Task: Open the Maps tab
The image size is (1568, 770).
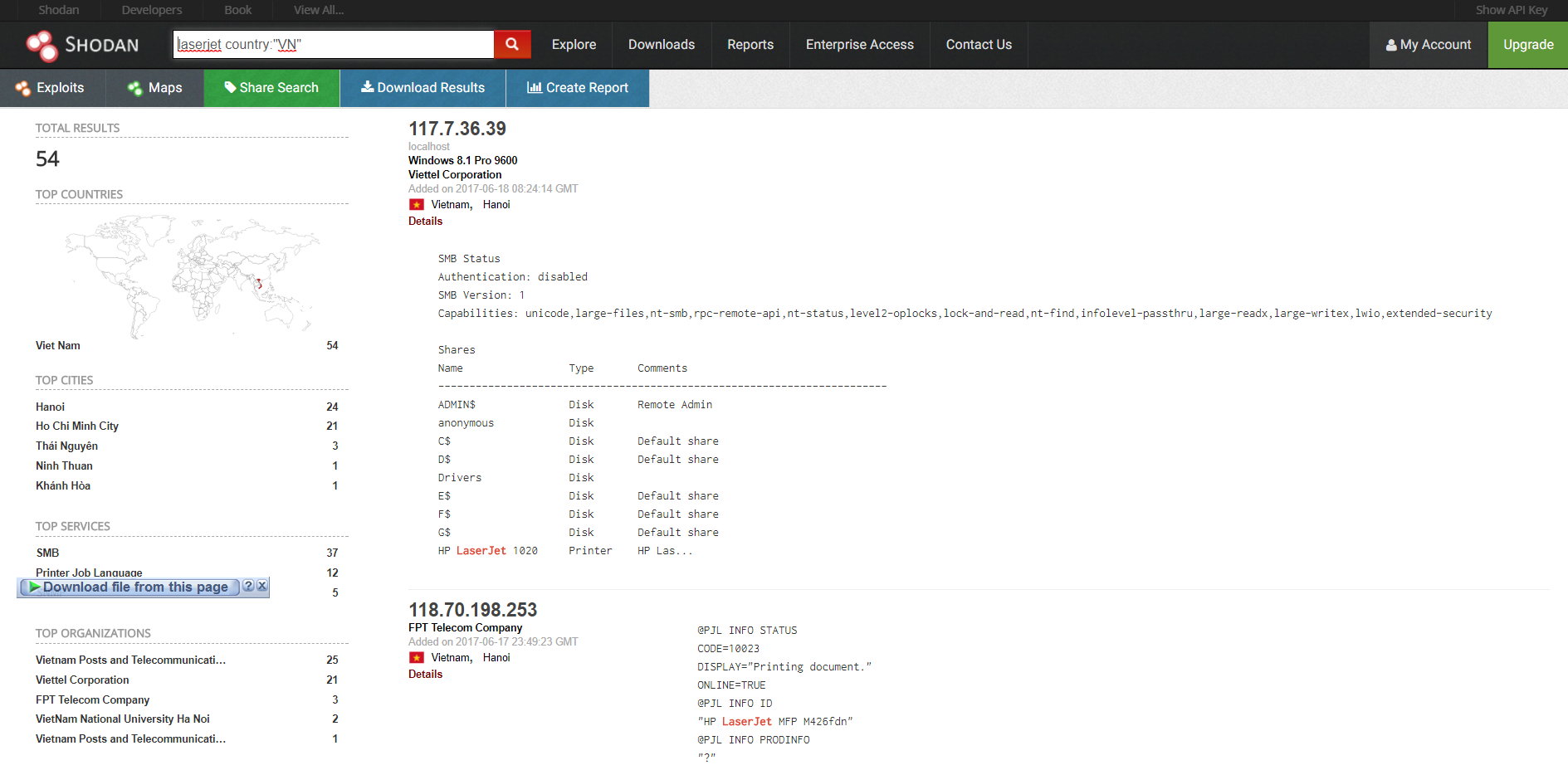Action: [x=155, y=88]
